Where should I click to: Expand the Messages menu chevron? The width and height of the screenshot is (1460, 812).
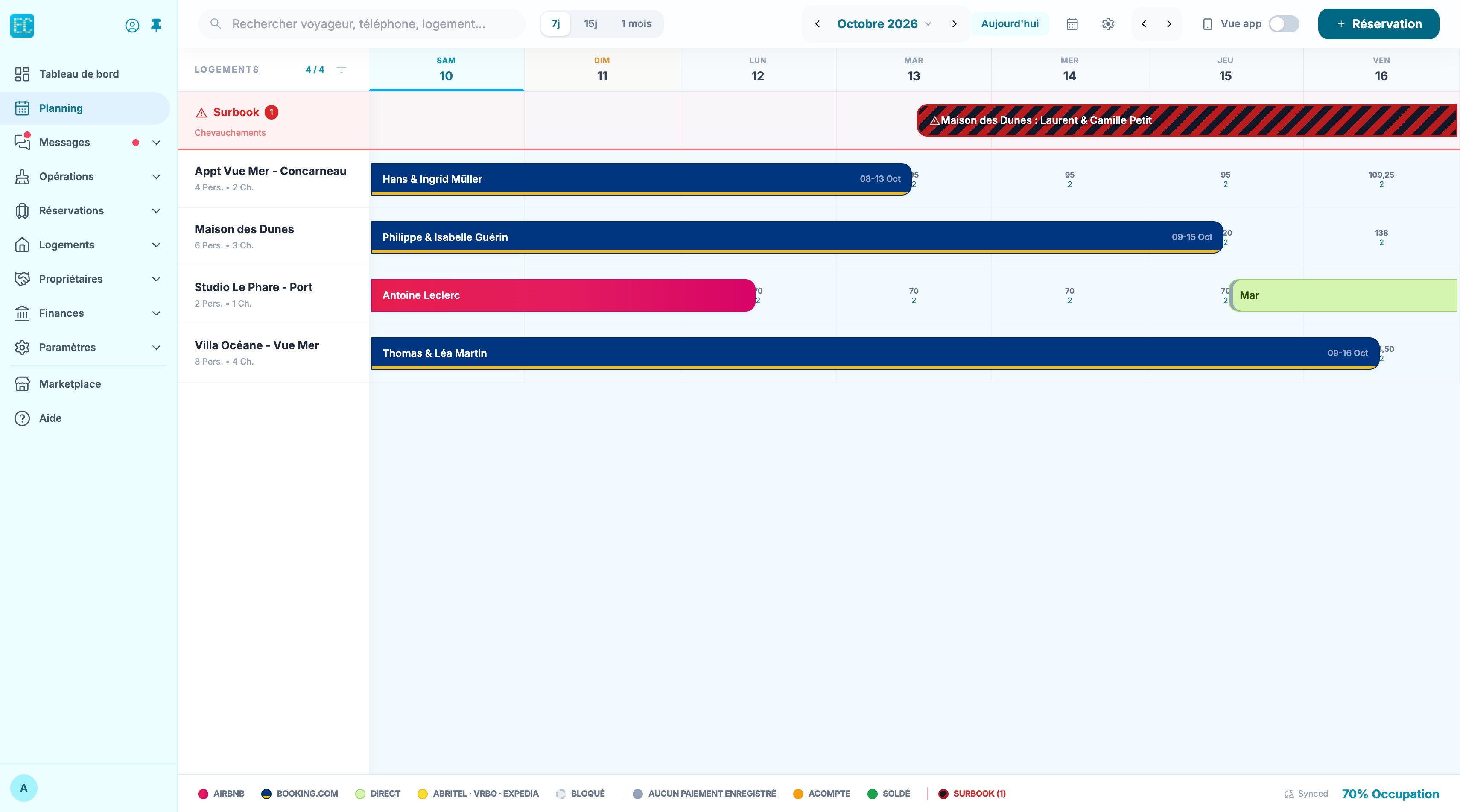156,143
